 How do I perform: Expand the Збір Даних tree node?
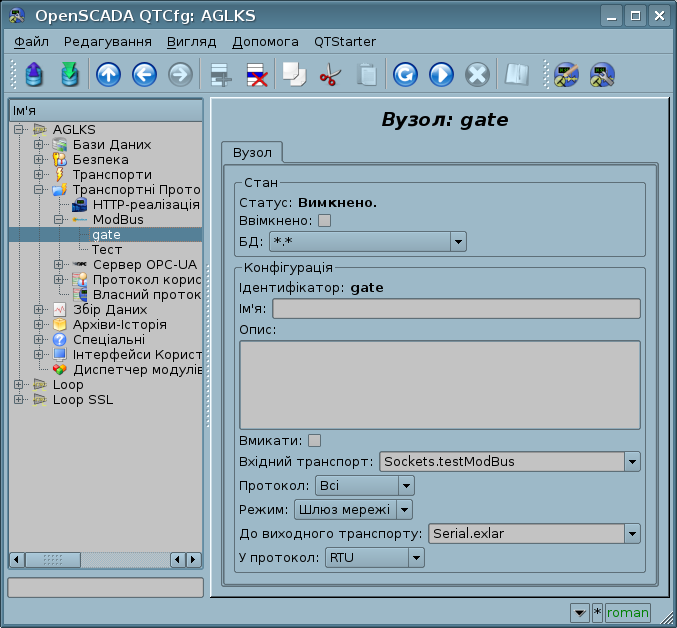[x=39, y=309]
